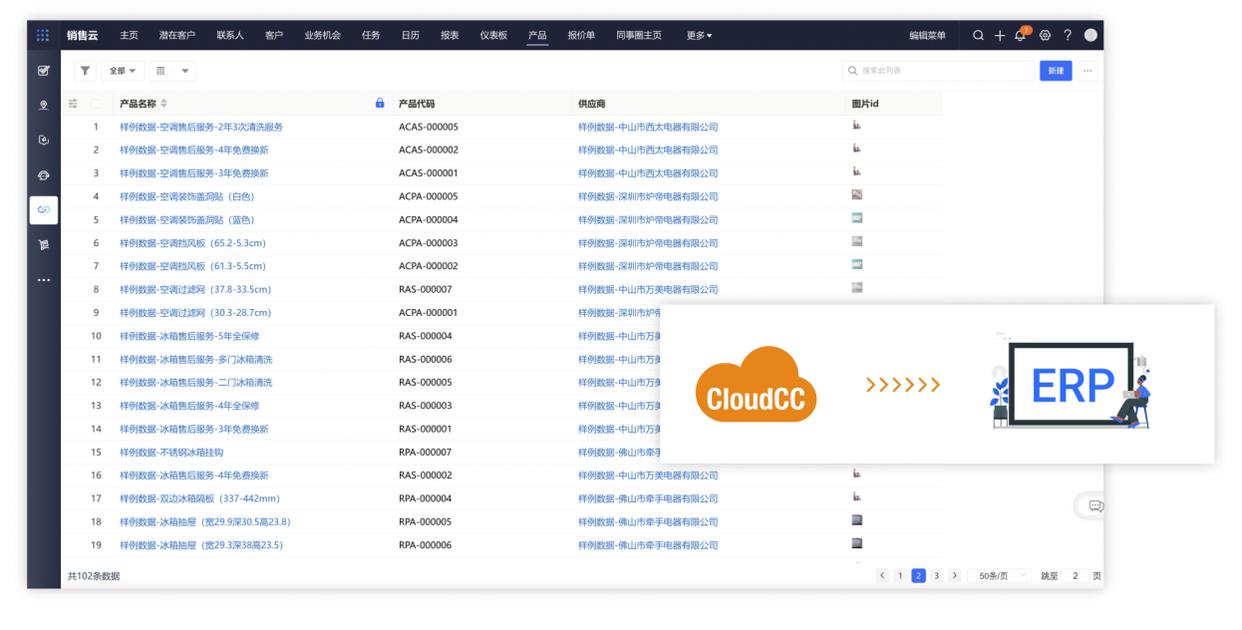Expand the 全部 view filter dropdown

click(x=122, y=71)
